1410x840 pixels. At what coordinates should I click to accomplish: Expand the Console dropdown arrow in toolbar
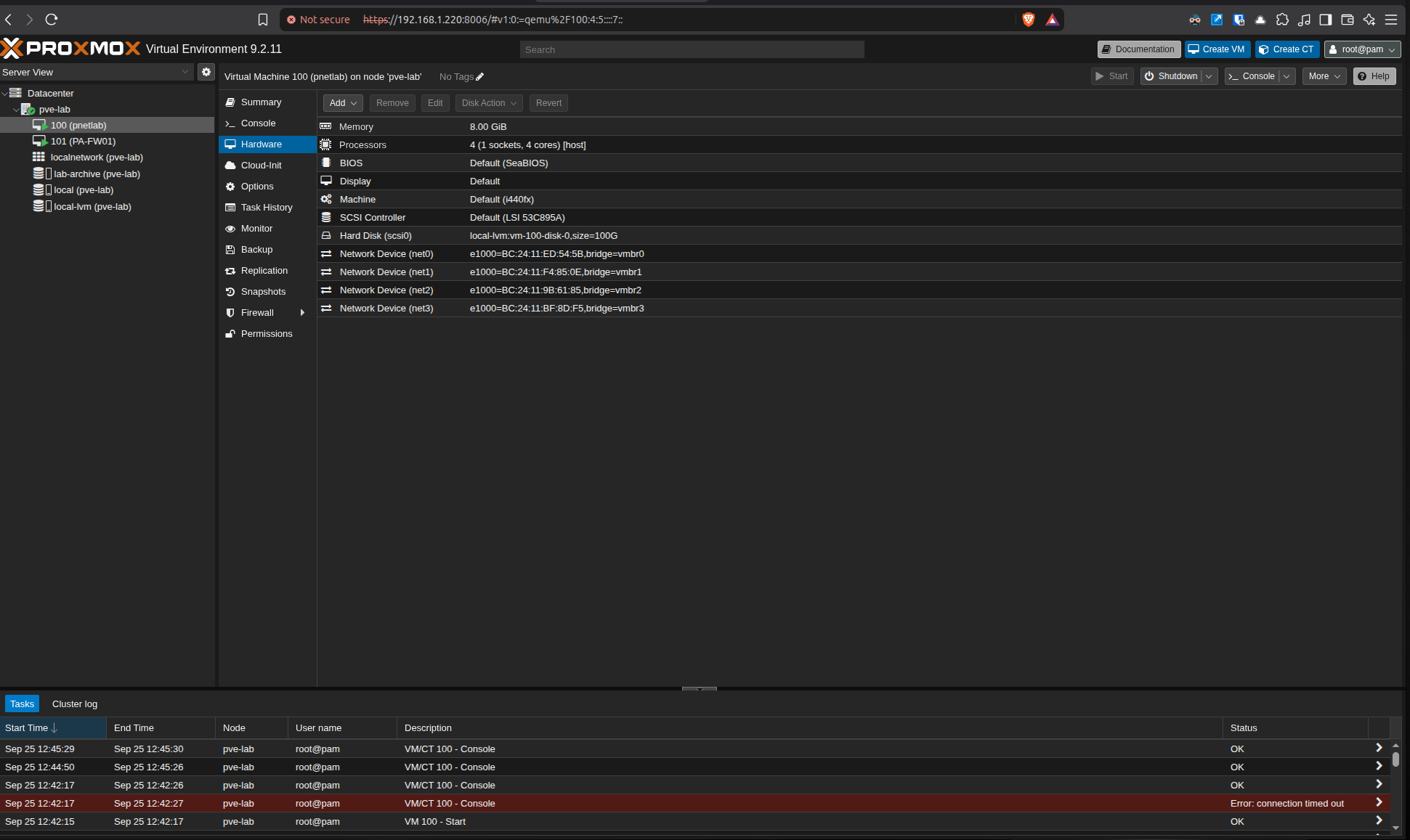(1287, 76)
